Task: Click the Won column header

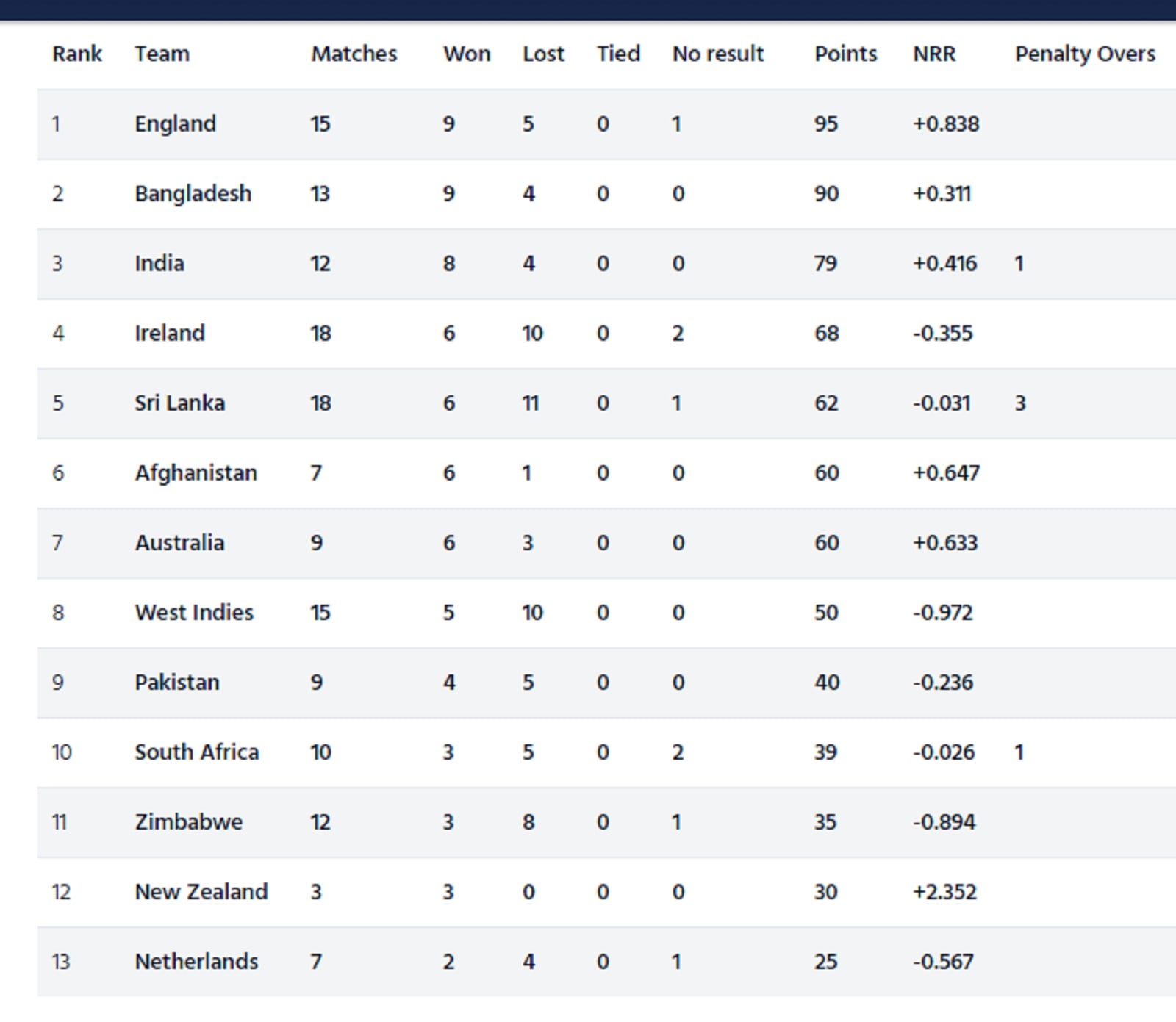Action: coord(467,54)
